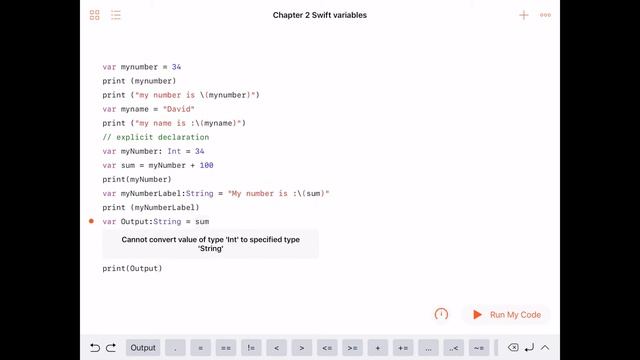Insert the <= operator key
This screenshot has width=640, height=360.
[x=327, y=348]
